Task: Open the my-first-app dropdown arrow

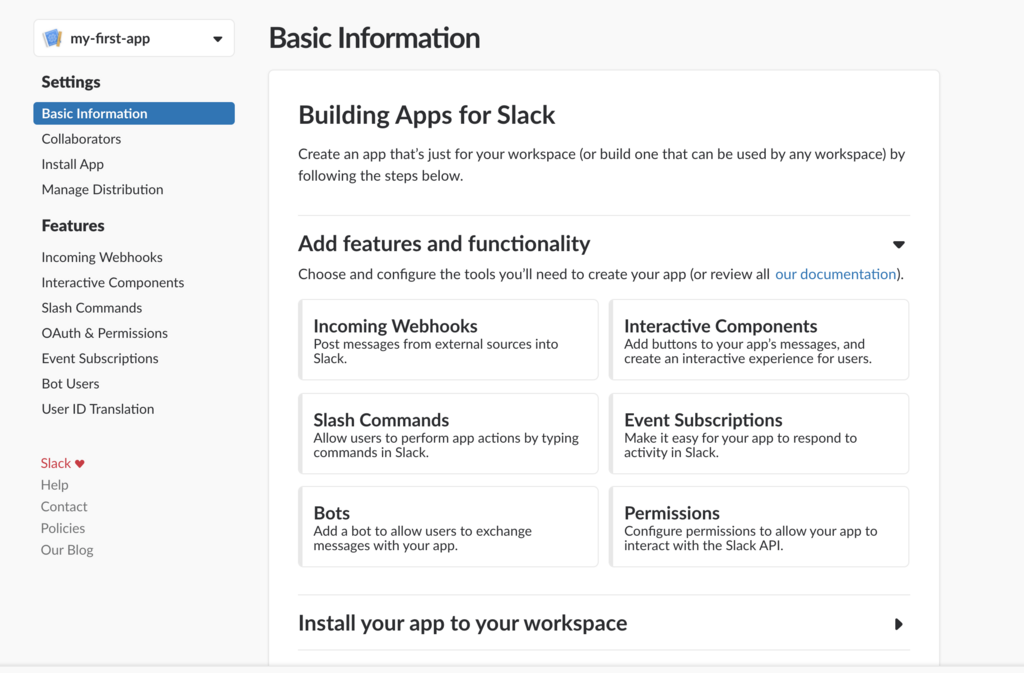Action: (217, 39)
